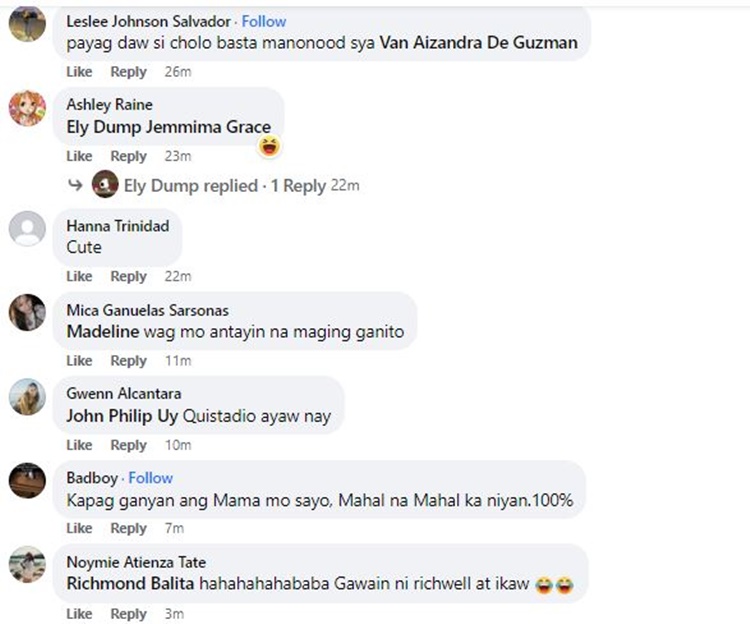750x624 pixels.
Task: Reply to Badboy's comment
Action: (x=128, y=528)
